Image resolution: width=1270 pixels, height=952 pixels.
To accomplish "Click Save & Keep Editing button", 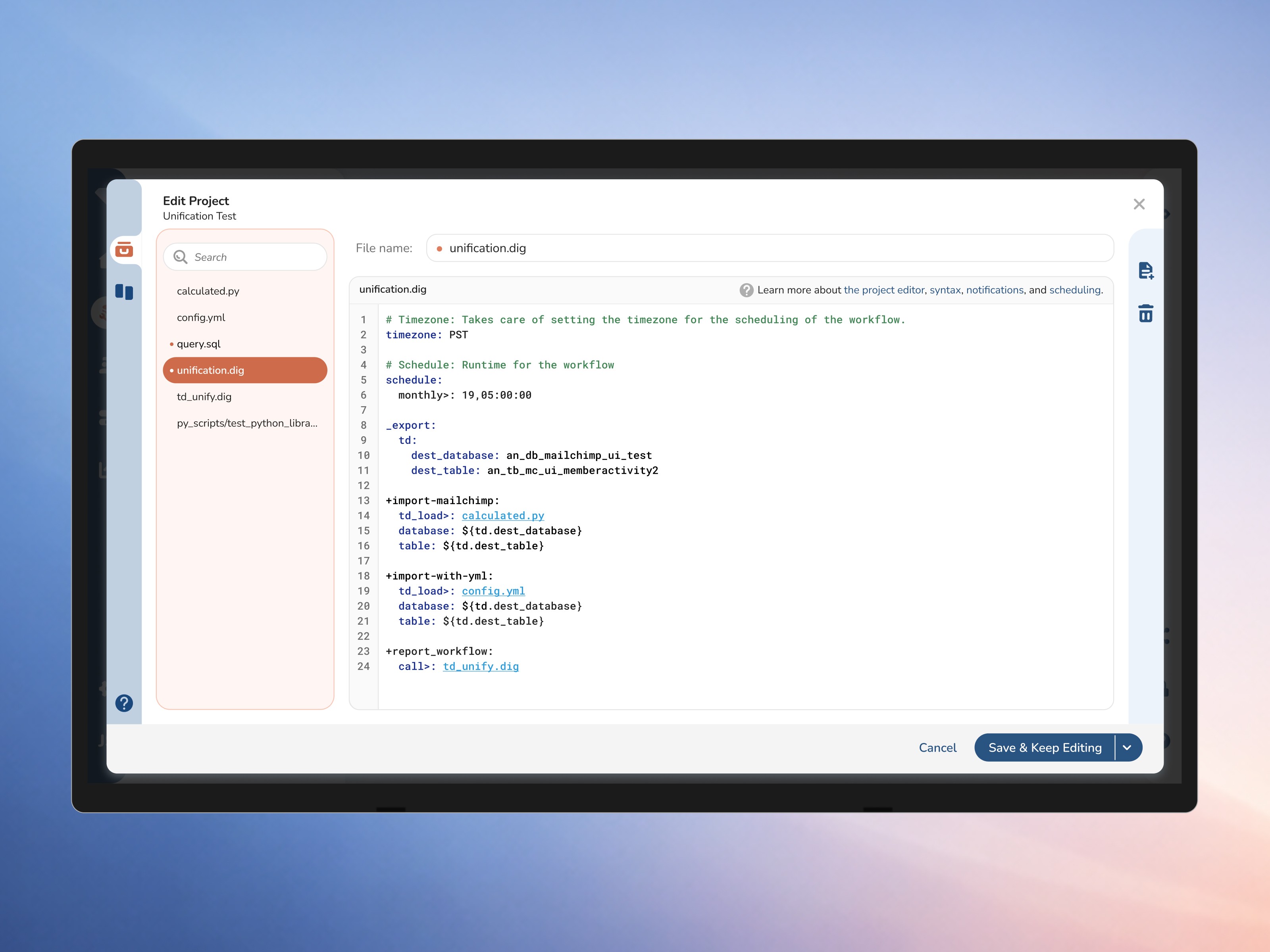I will coord(1044,748).
